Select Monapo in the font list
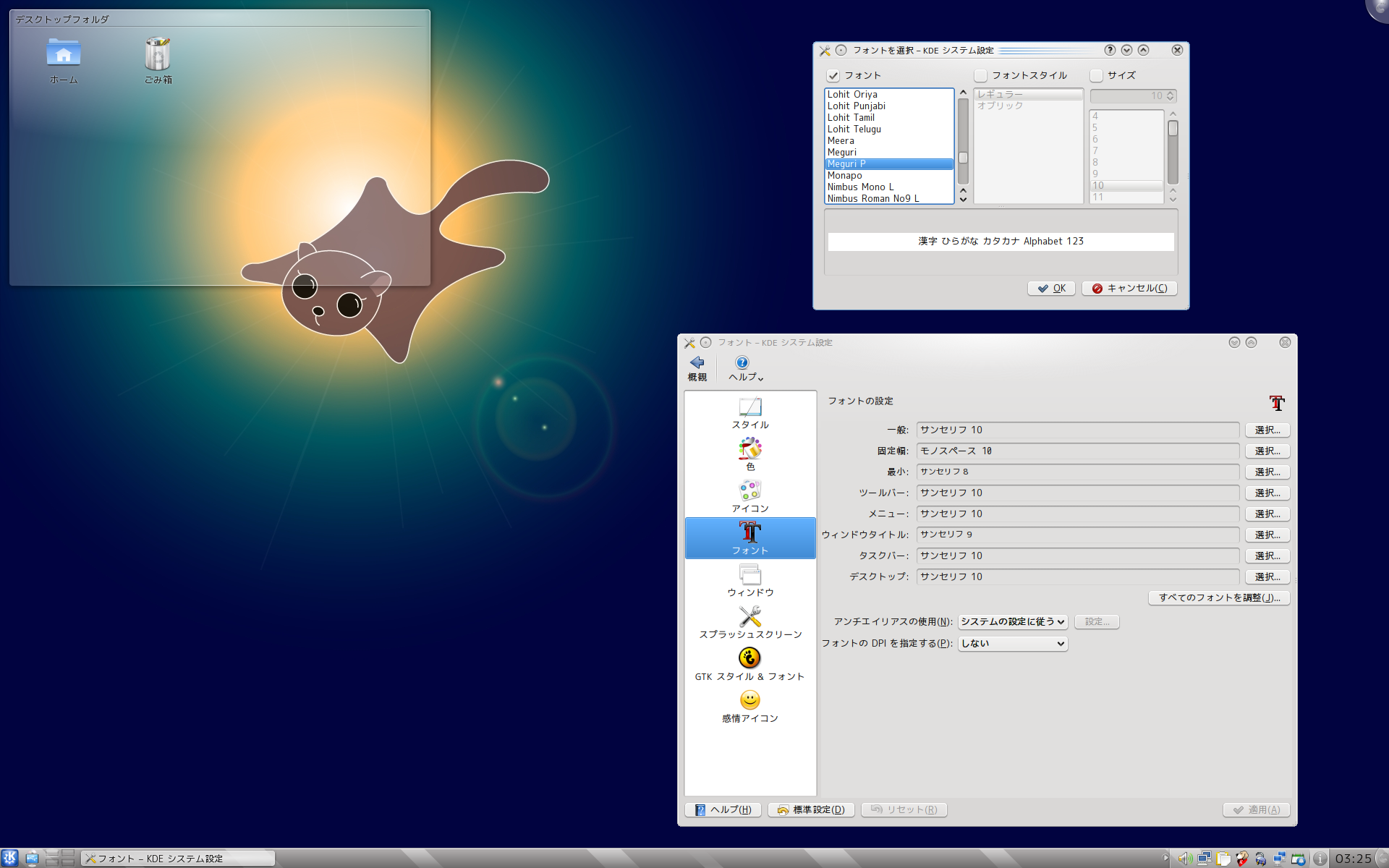 (844, 175)
